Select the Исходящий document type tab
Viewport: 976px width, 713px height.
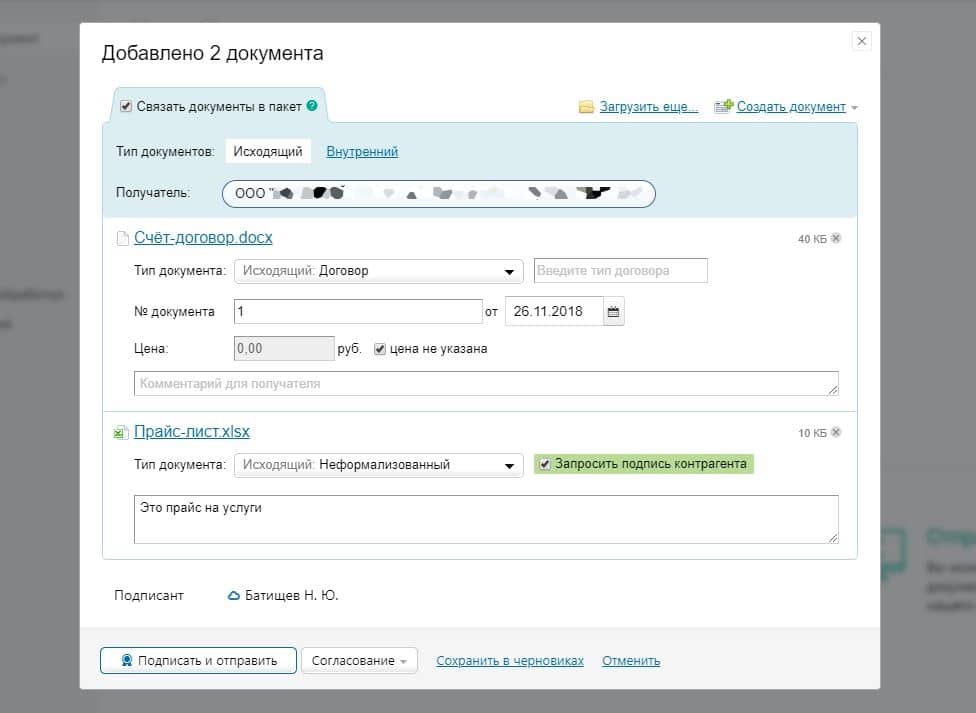(267, 152)
